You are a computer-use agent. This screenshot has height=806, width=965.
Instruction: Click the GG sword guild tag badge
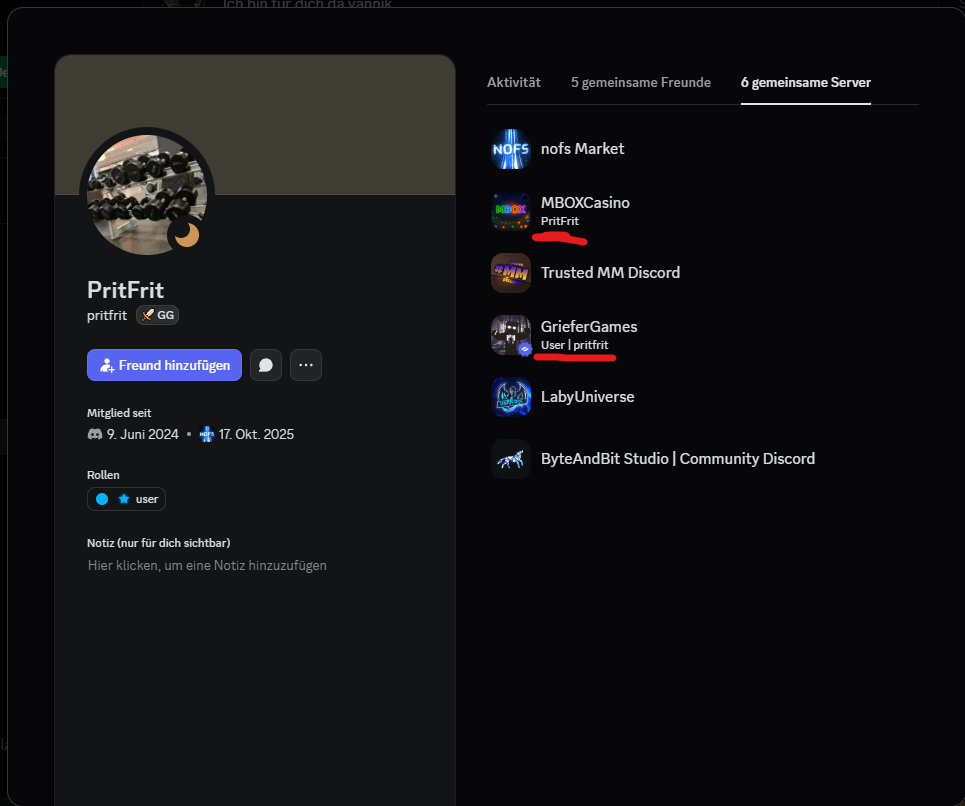click(x=158, y=315)
